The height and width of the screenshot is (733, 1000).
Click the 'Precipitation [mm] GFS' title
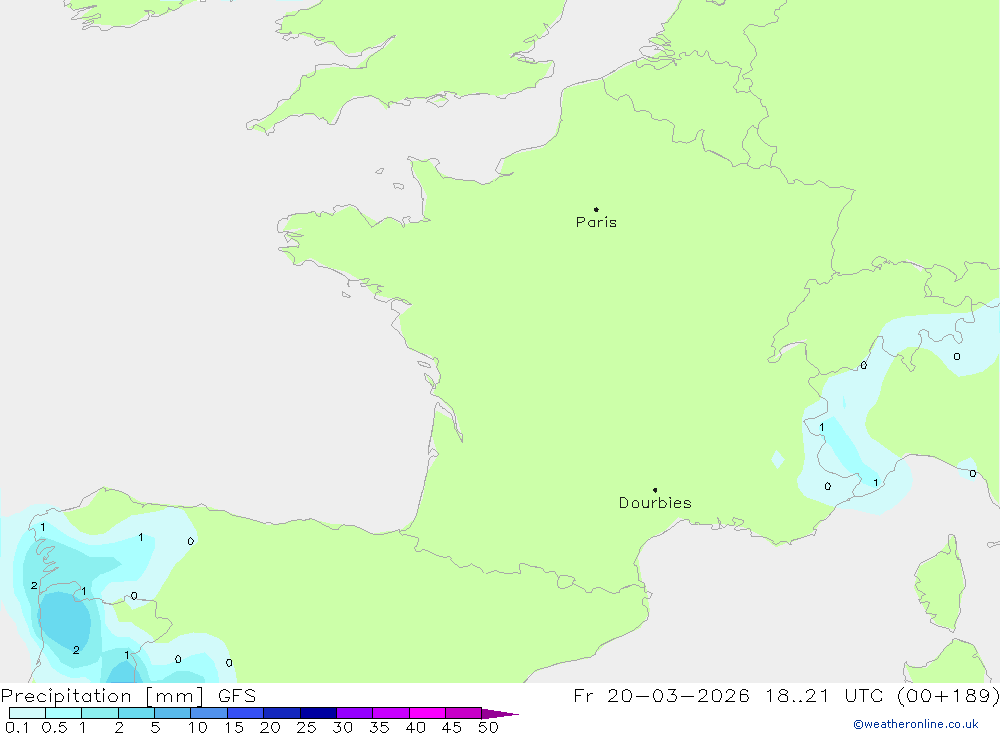click(x=128, y=695)
